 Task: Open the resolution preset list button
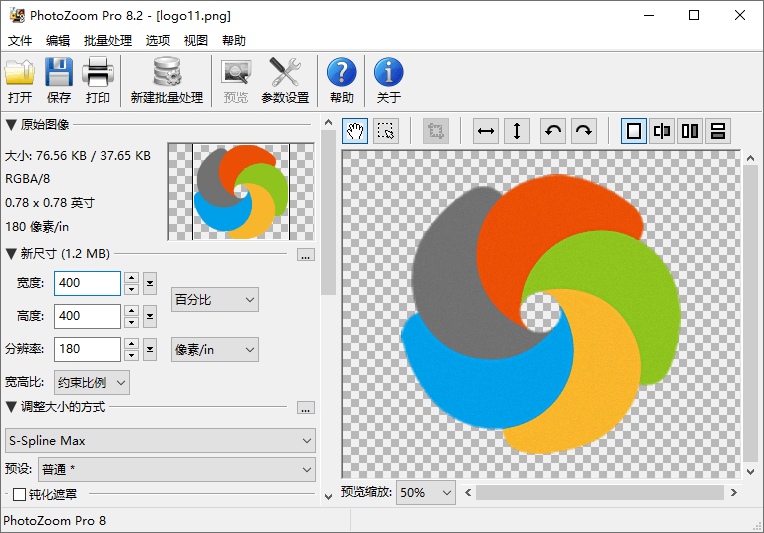coord(150,349)
